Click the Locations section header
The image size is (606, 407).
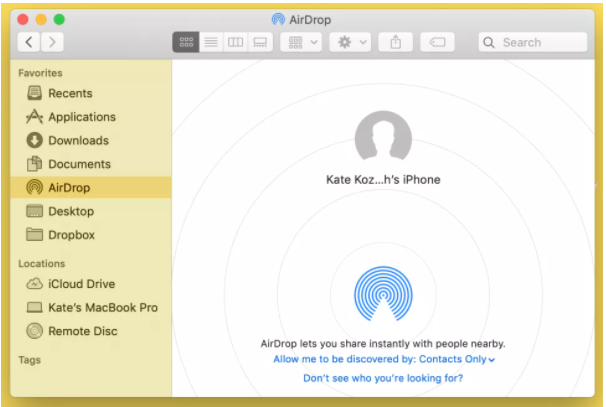tap(42, 264)
